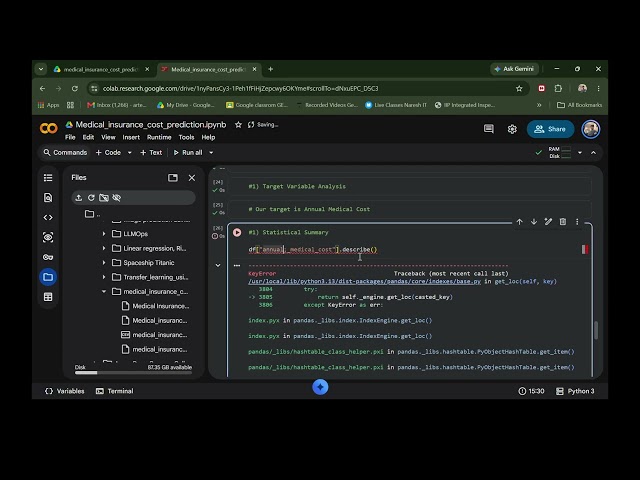Screen dimensions: 640x480
Task: Collapse the cell output chevron
Action: click(218, 265)
